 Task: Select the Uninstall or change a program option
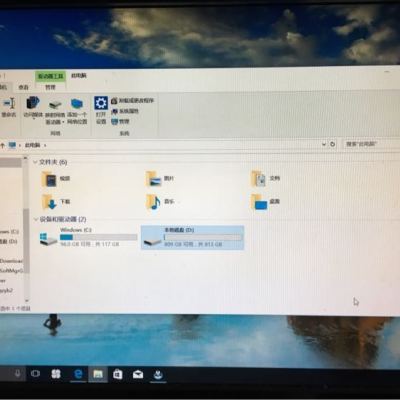[x=133, y=100]
